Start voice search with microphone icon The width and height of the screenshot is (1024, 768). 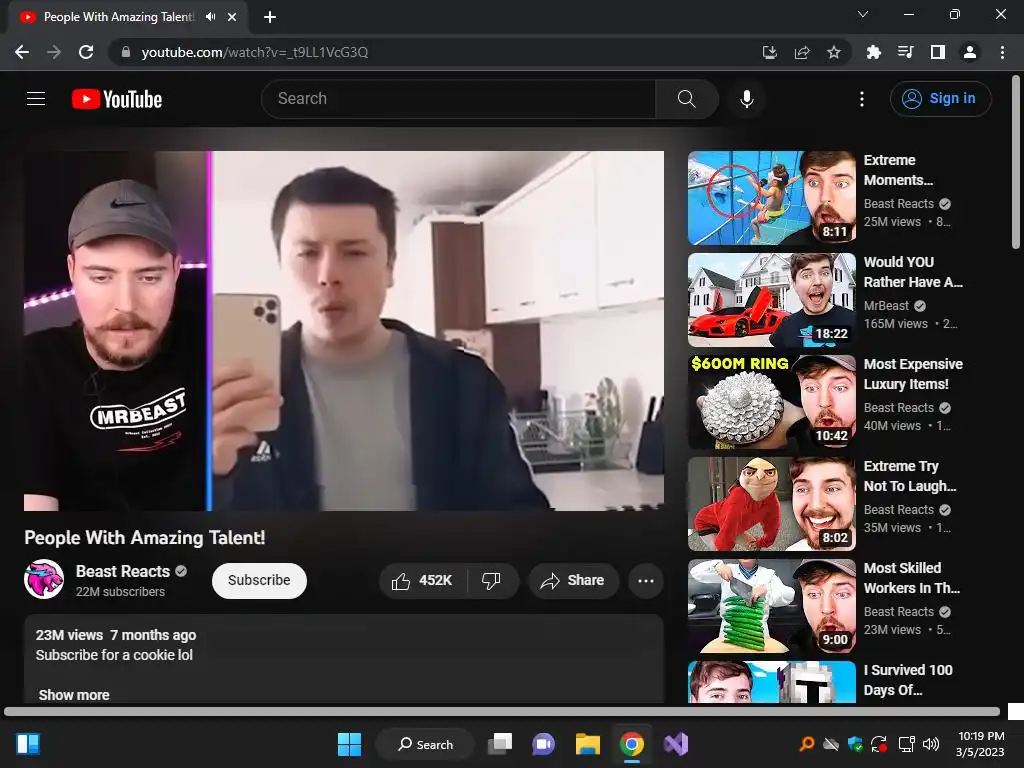tap(746, 99)
